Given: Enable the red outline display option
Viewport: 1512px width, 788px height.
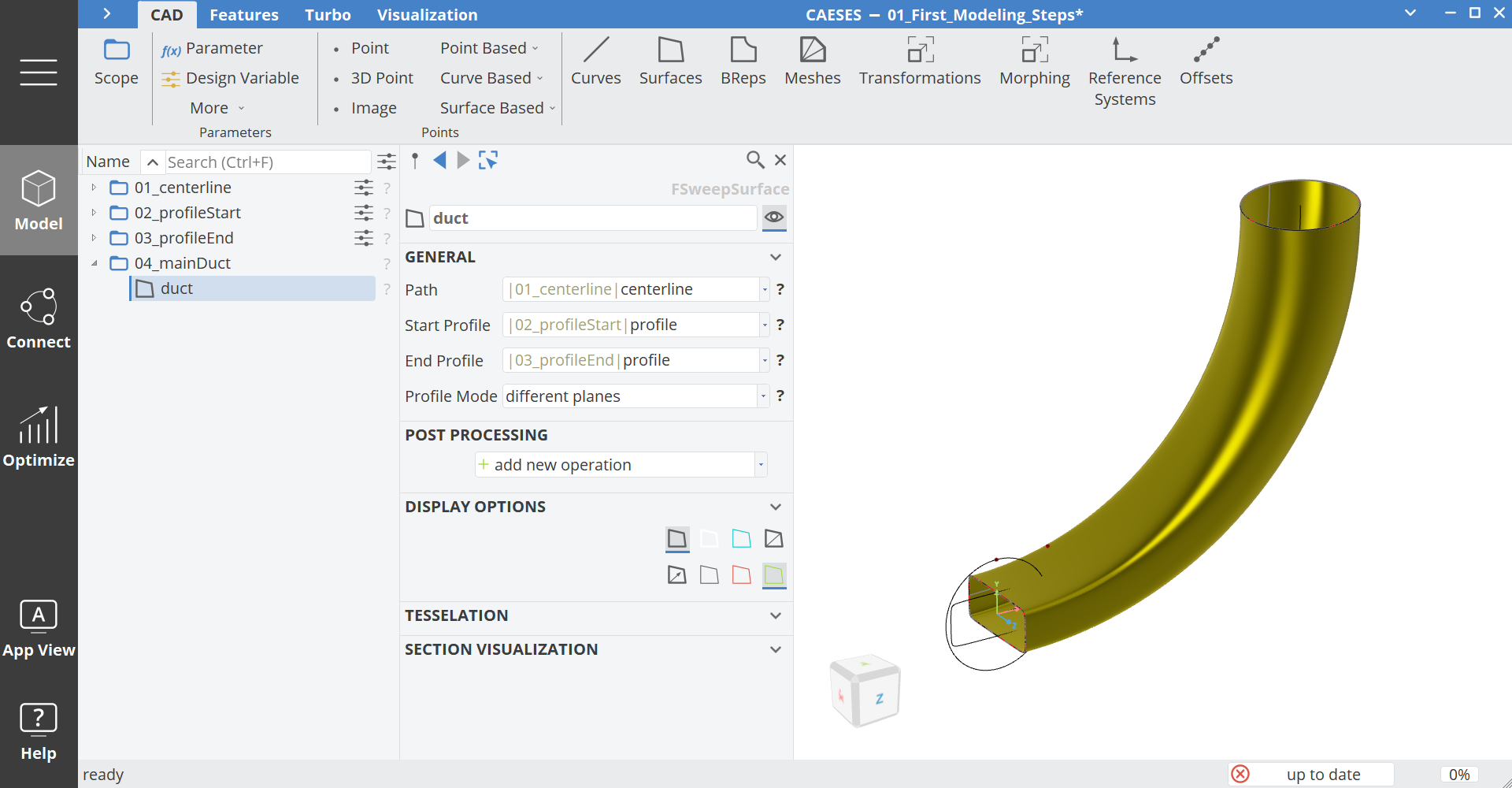Looking at the screenshot, I should [x=741, y=574].
